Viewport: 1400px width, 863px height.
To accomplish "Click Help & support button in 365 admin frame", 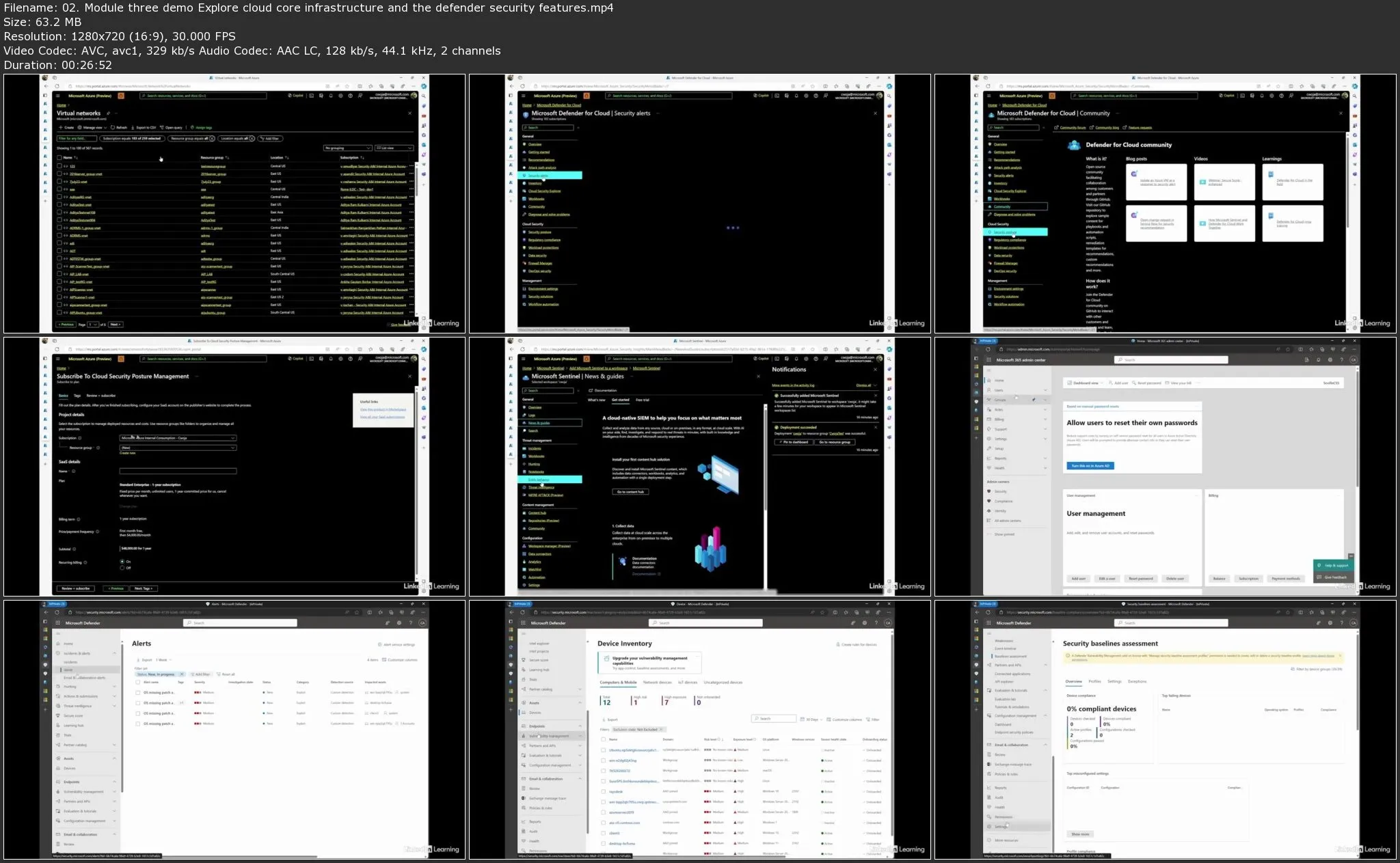I will [1333, 565].
